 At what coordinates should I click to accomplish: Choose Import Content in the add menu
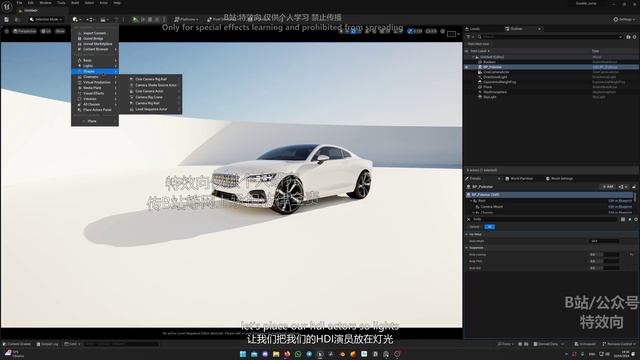95,33
